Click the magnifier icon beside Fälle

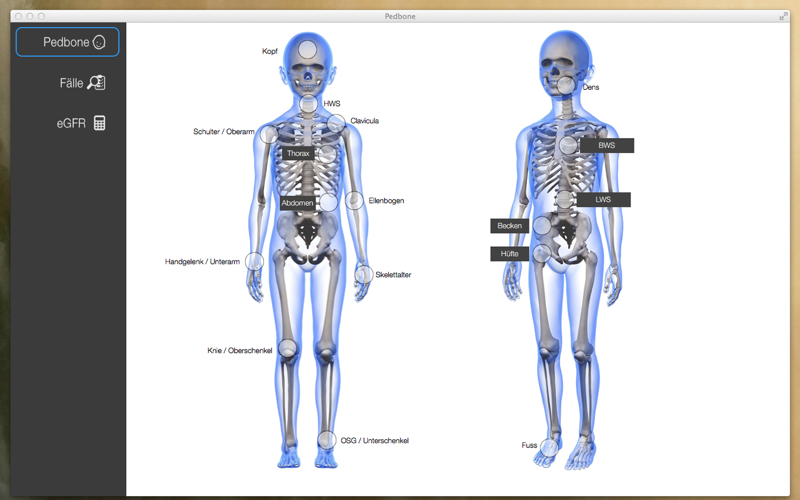pyautogui.click(x=96, y=83)
